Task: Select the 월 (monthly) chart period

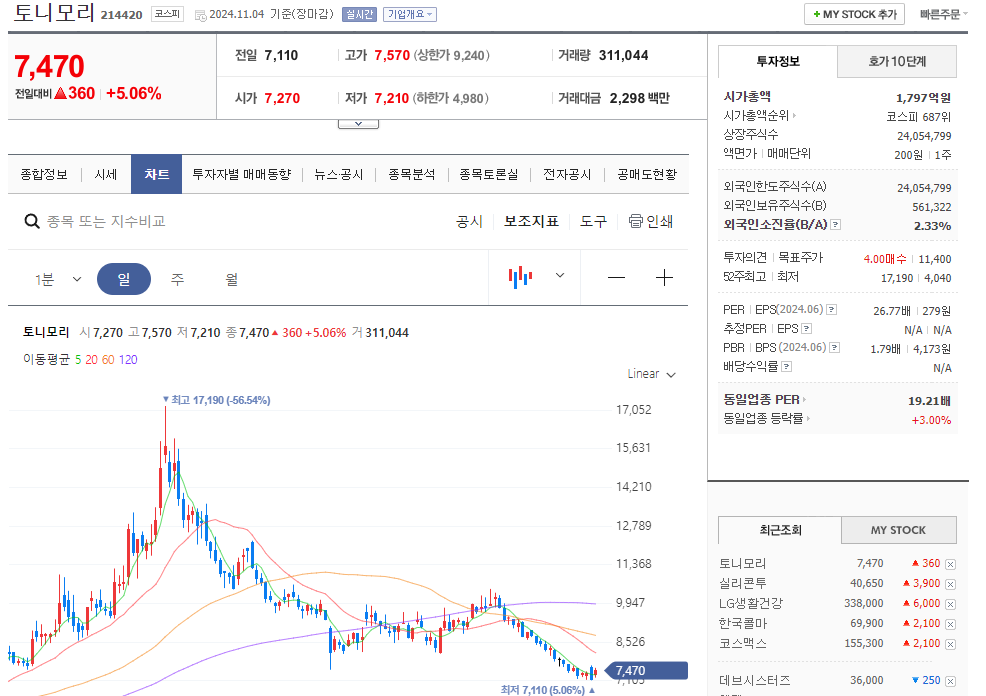Action: 231,279
